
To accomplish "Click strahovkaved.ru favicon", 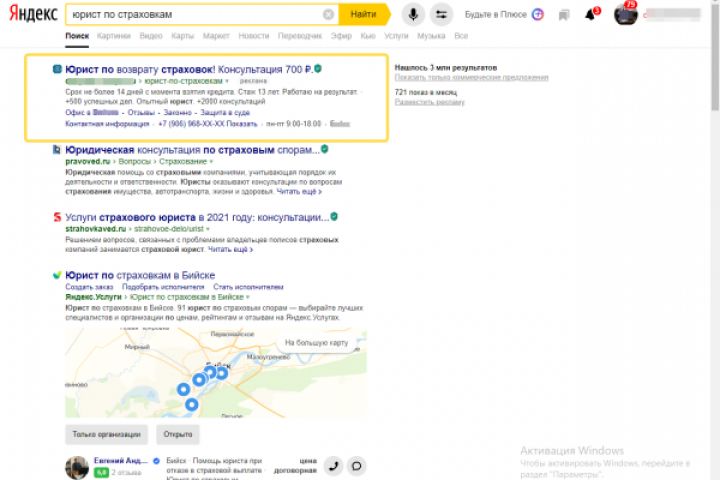I will coord(57,217).
